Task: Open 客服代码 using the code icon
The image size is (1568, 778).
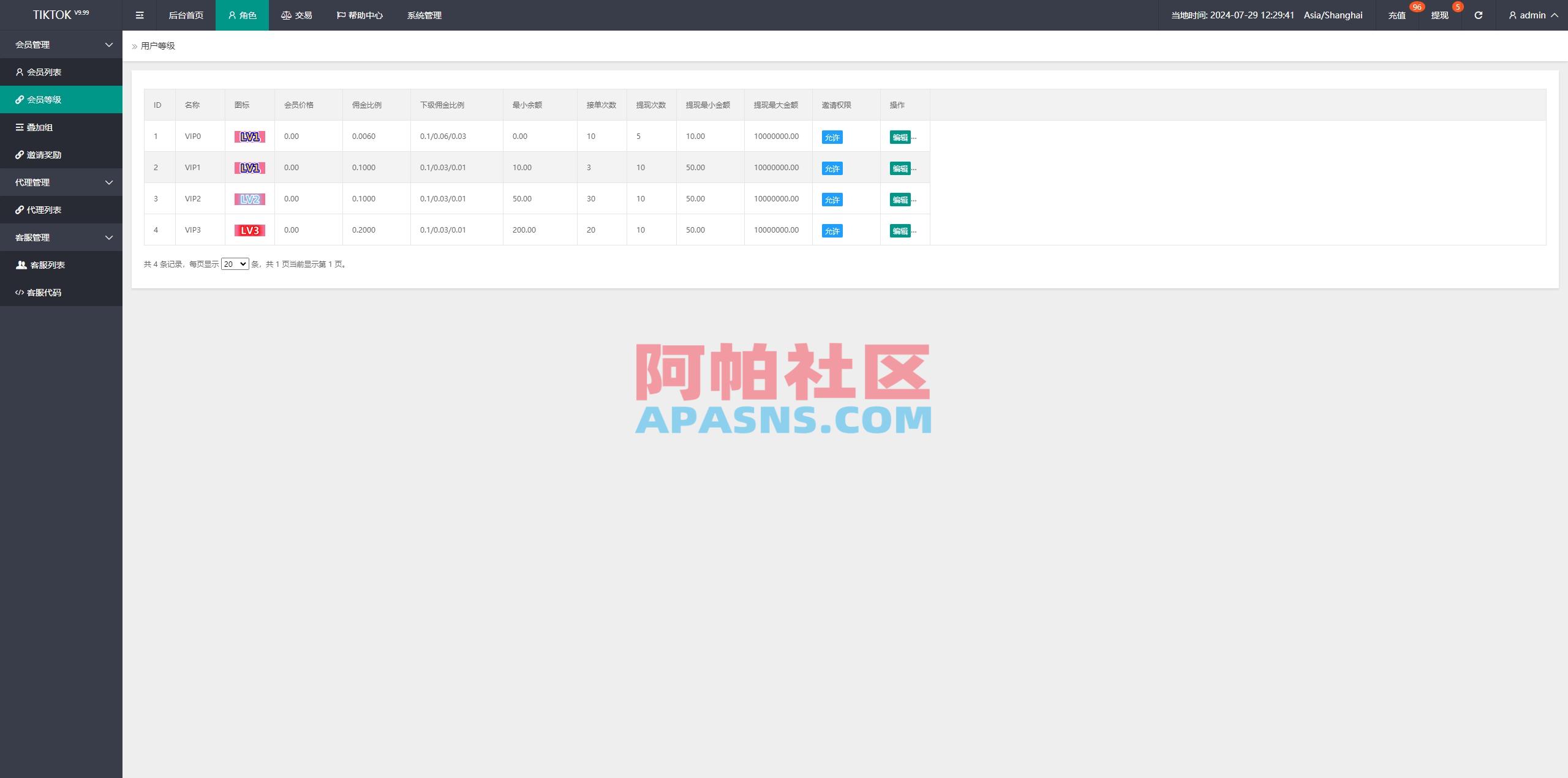Action: (19, 292)
